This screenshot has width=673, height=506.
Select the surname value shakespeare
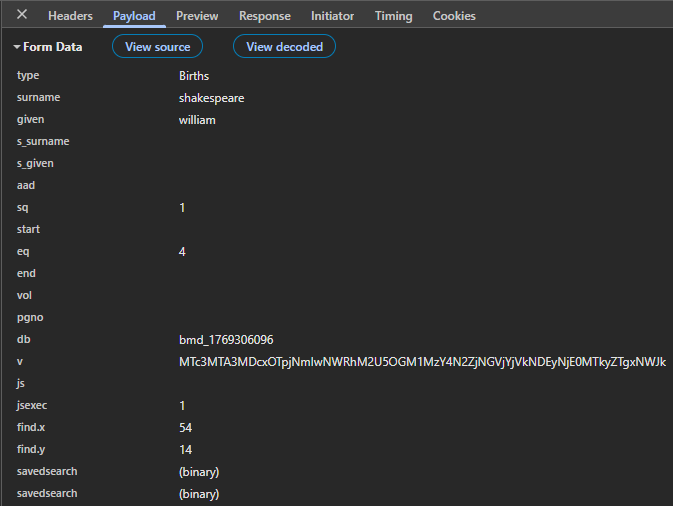coord(211,98)
